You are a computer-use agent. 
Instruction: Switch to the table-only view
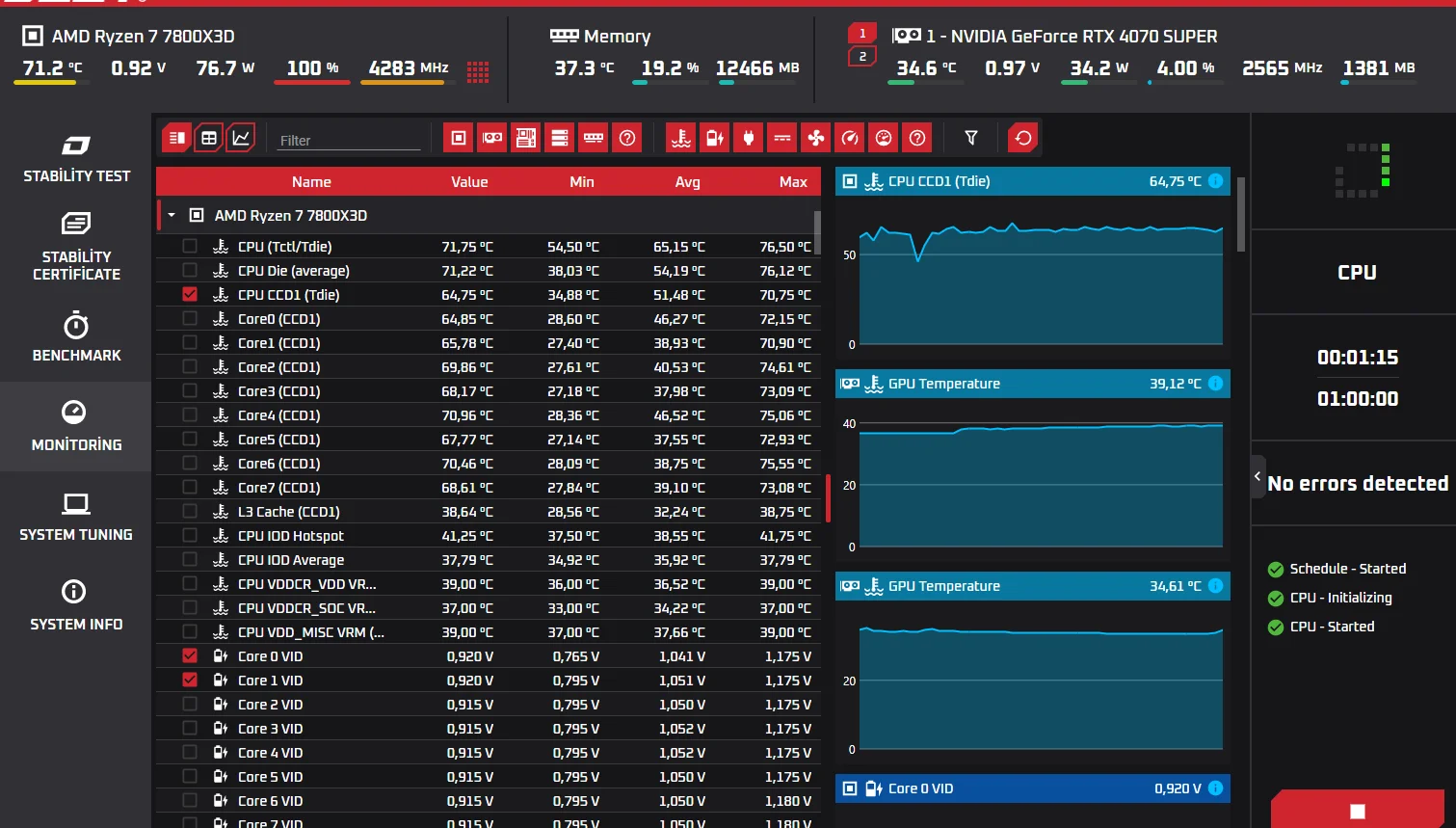point(209,138)
